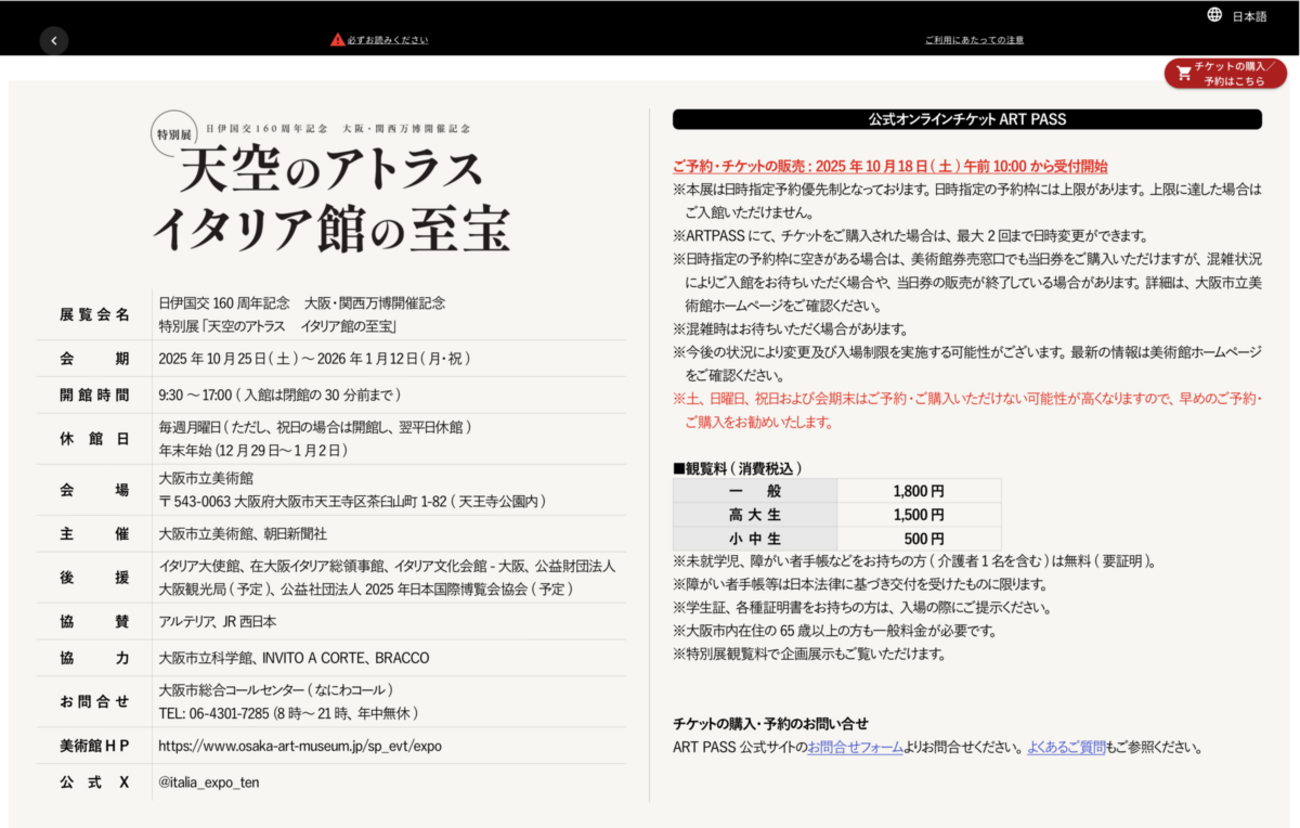Click the 一般 1,800円 price row

point(837,491)
